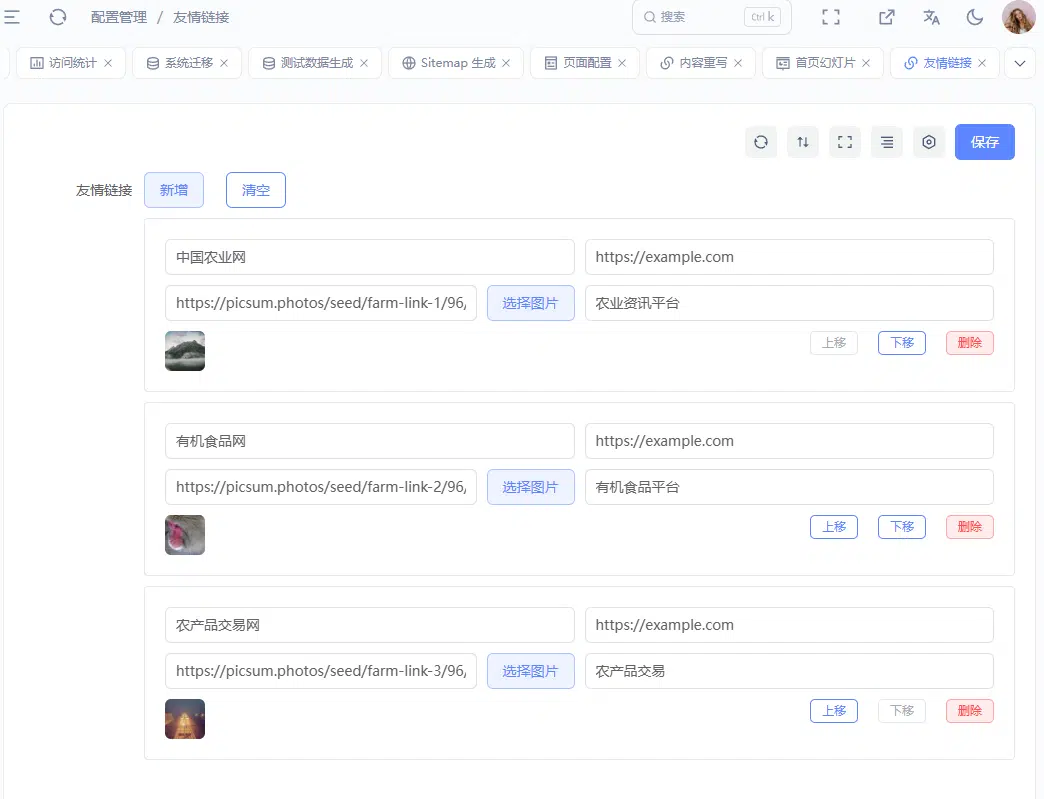
Task: Focus the farm-link-1 image URL field
Action: (x=321, y=303)
